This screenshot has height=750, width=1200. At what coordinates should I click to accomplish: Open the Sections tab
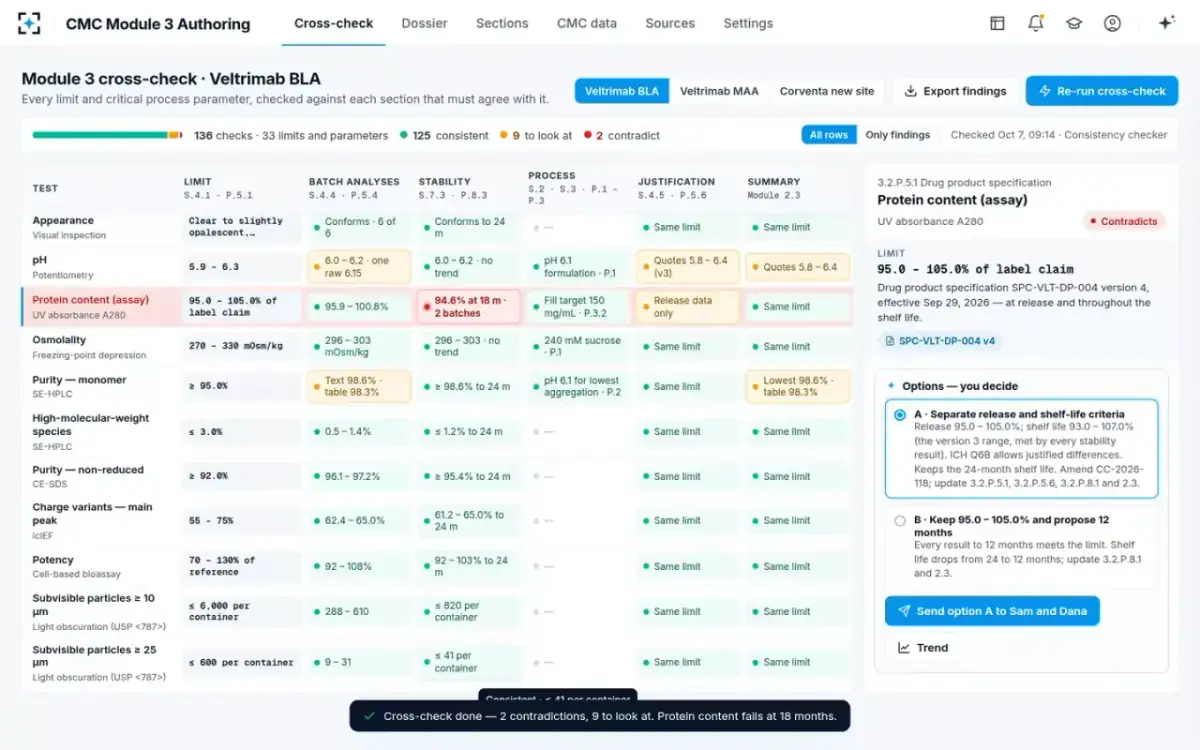pos(502,23)
